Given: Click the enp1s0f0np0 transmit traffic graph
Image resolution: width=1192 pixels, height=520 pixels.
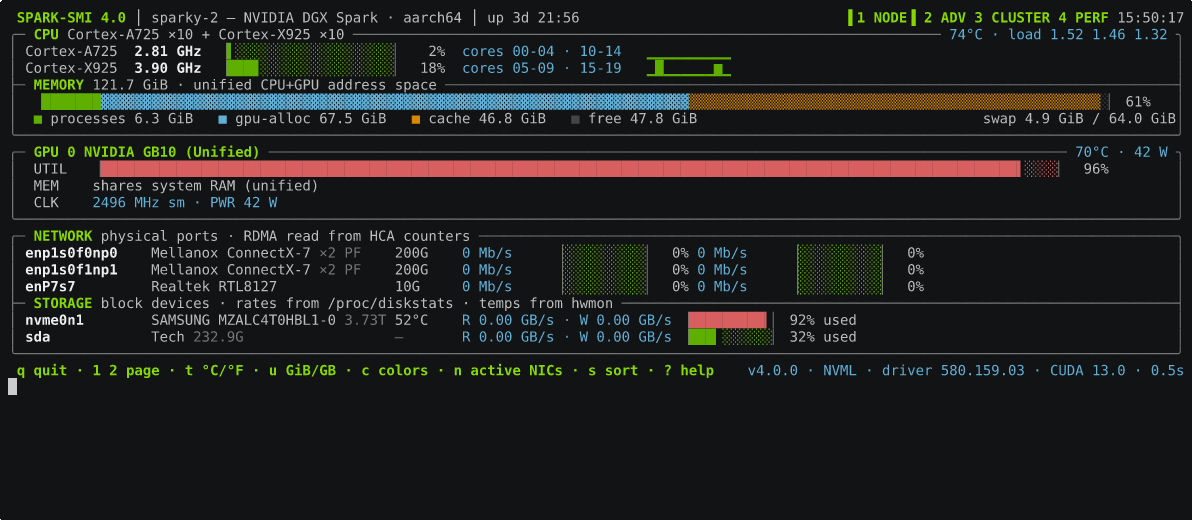Looking at the screenshot, I should click(840, 253).
